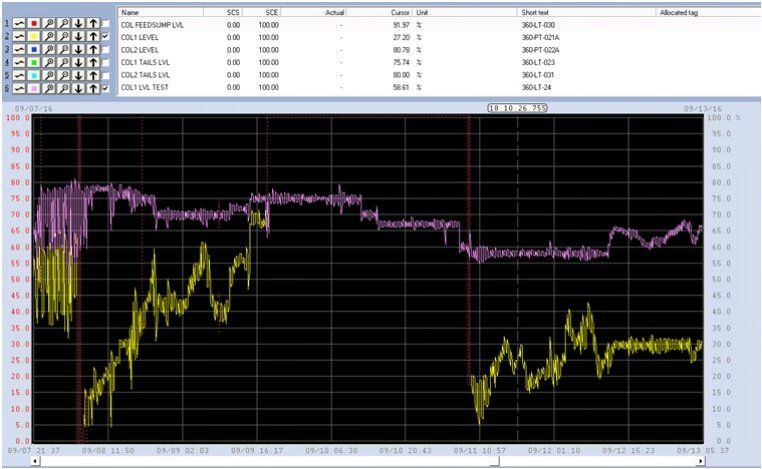Uncheck the COL1 LEVEL trend checkbox
The width and height of the screenshot is (762, 469).
[x=106, y=36]
